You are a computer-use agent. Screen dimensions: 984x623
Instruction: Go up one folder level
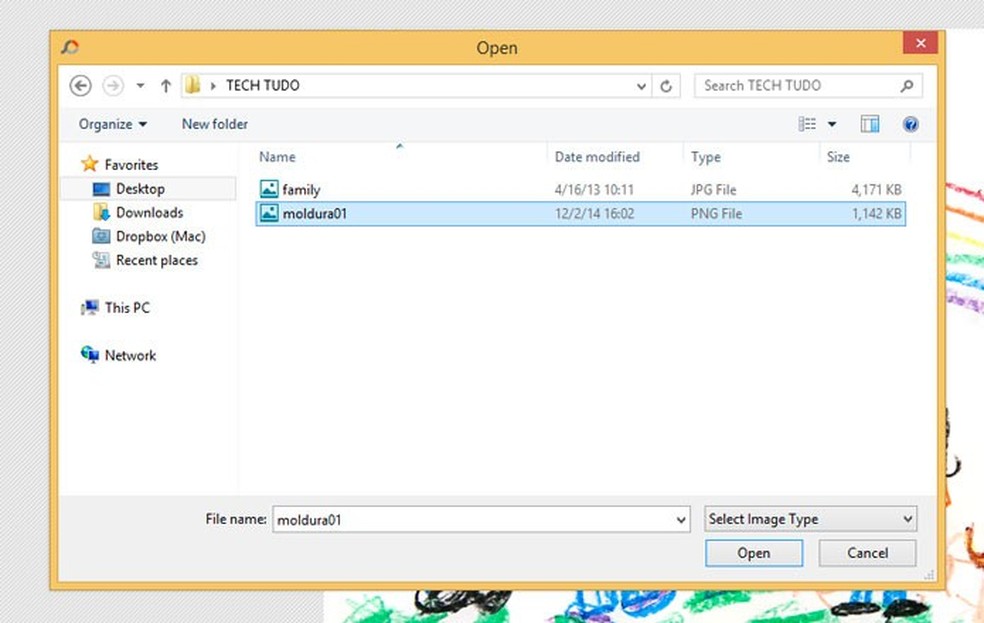tap(166, 85)
